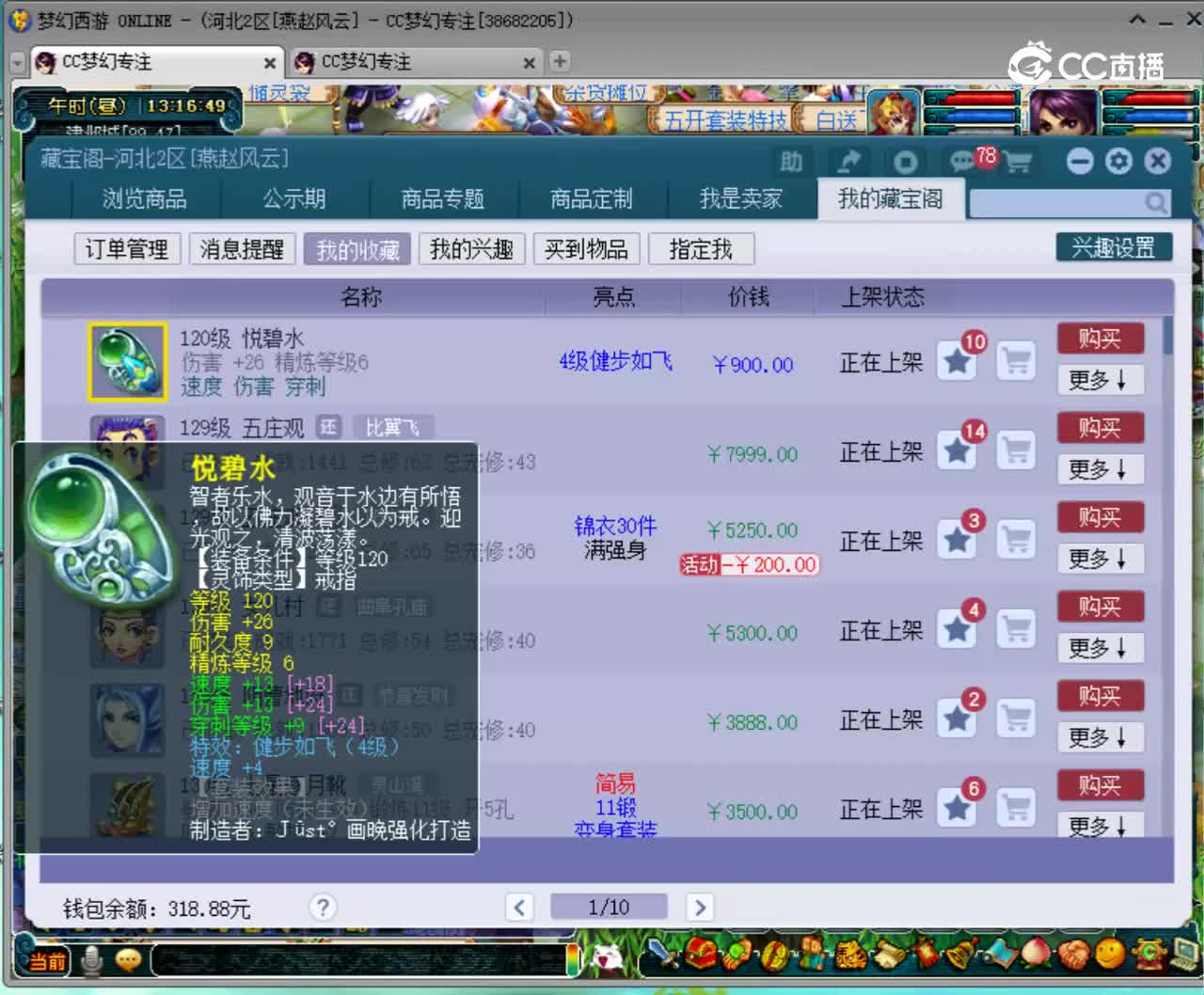Click the share arrow icon in header
This screenshot has width=1204, height=995.
pyautogui.click(x=848, y=162)
